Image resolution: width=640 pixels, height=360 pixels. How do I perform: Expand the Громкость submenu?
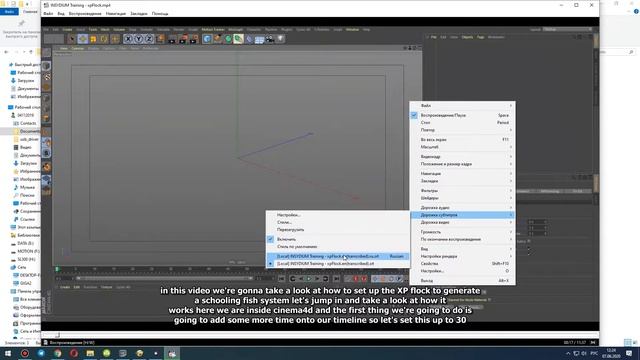coord(462,232)
